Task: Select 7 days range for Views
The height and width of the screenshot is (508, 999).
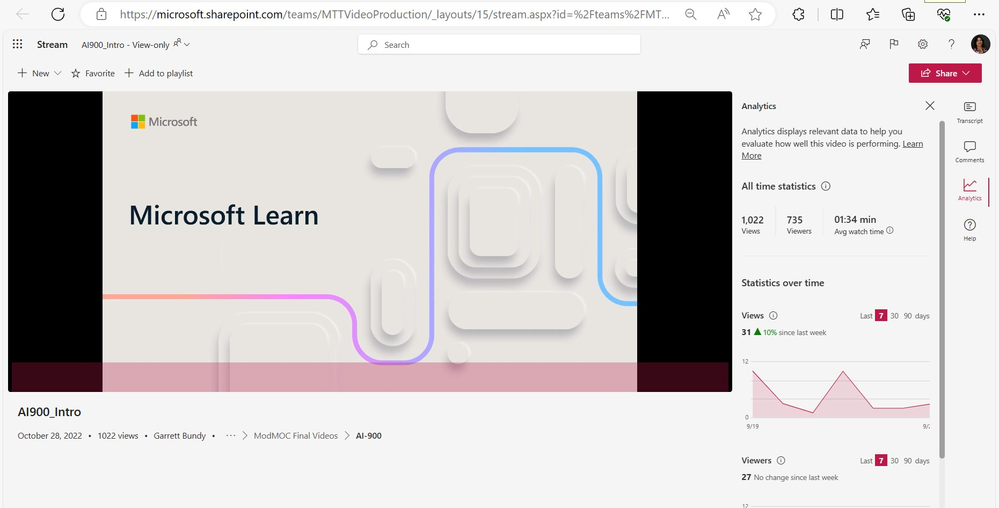Action: tap(881, 316)
